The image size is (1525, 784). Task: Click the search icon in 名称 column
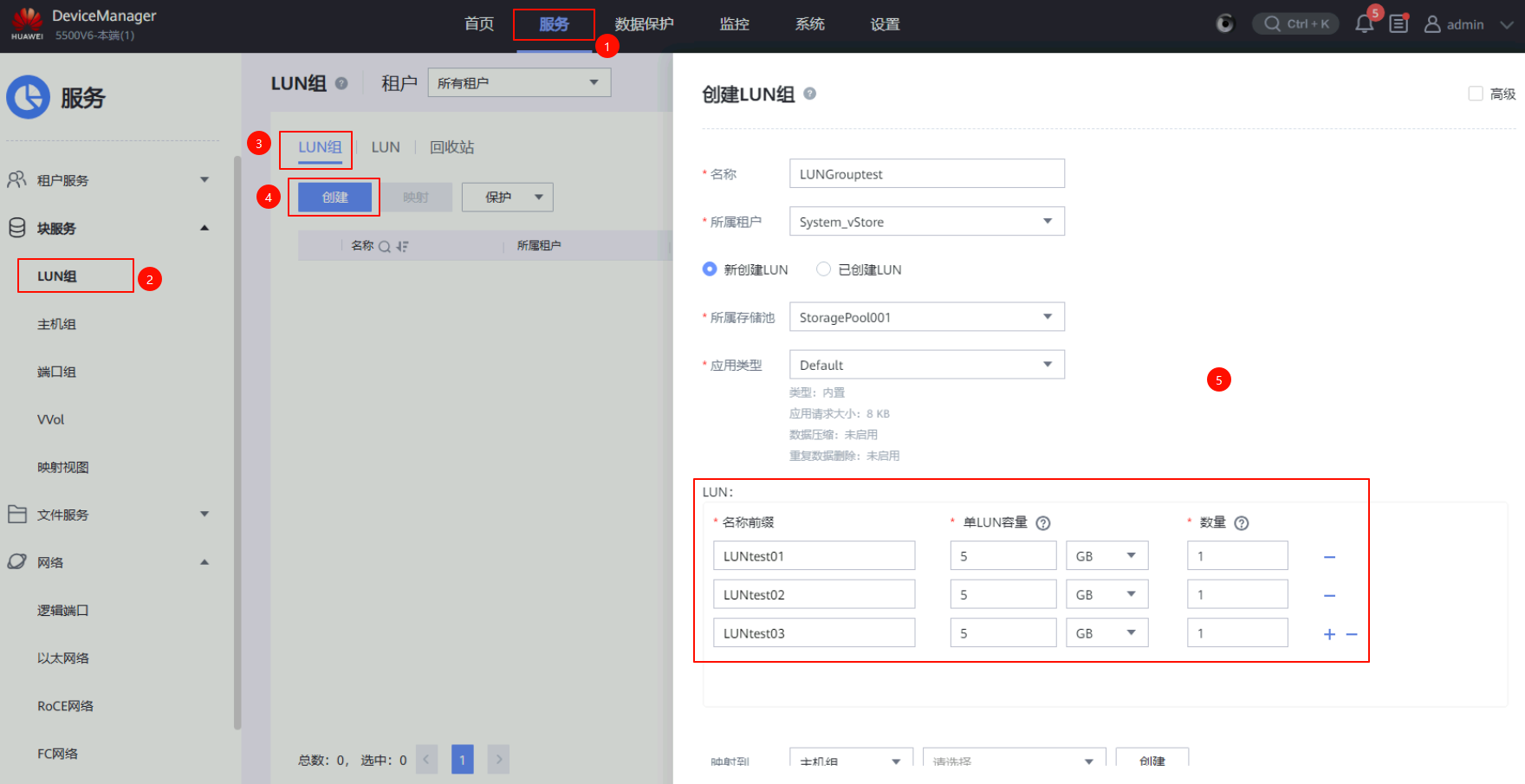384,247
